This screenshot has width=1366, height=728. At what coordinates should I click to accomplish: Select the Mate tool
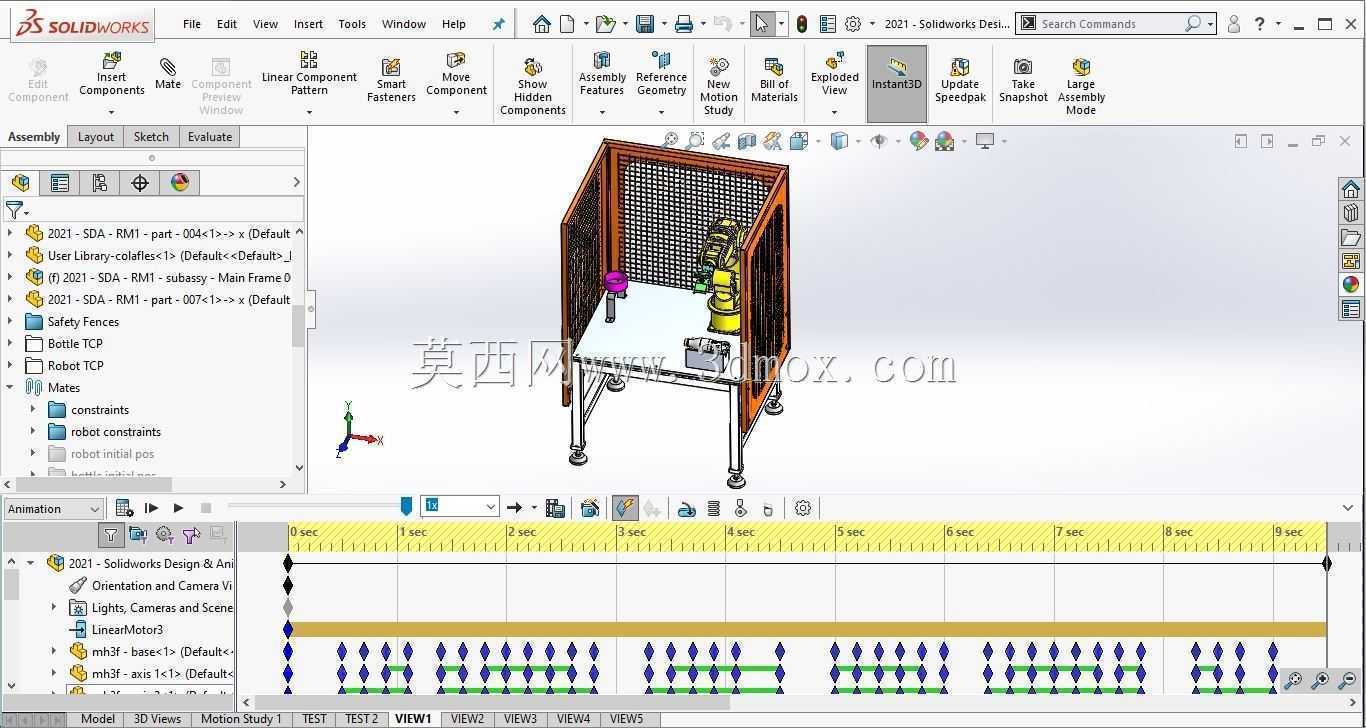pos(168,74)
